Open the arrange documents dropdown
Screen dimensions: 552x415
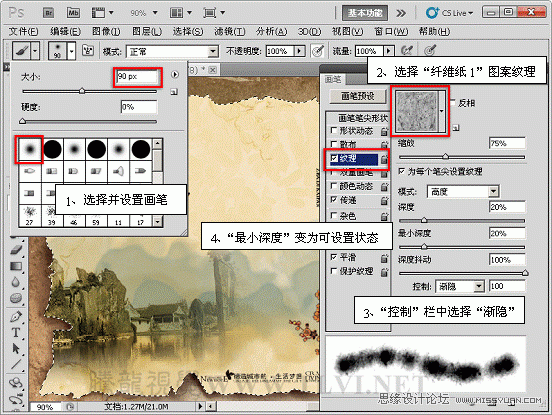[181, 13]
